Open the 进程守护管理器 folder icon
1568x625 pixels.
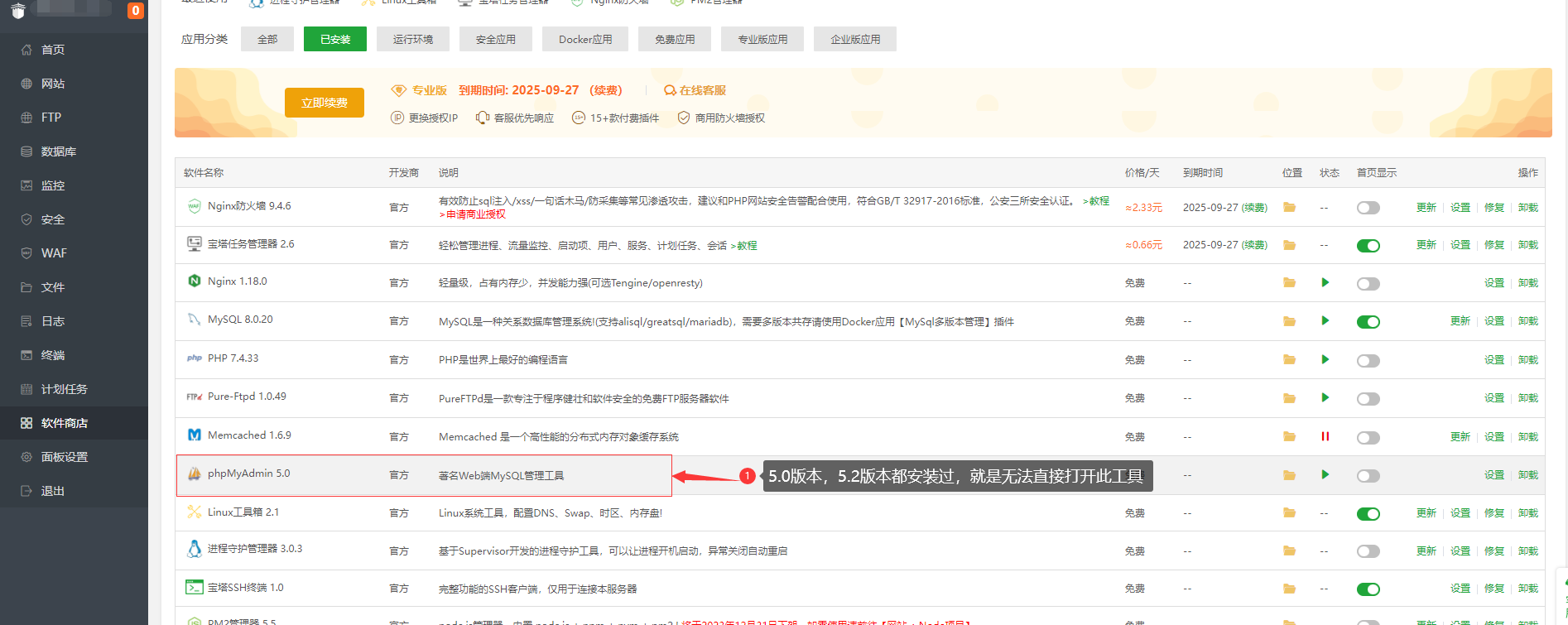point(1289,551)
